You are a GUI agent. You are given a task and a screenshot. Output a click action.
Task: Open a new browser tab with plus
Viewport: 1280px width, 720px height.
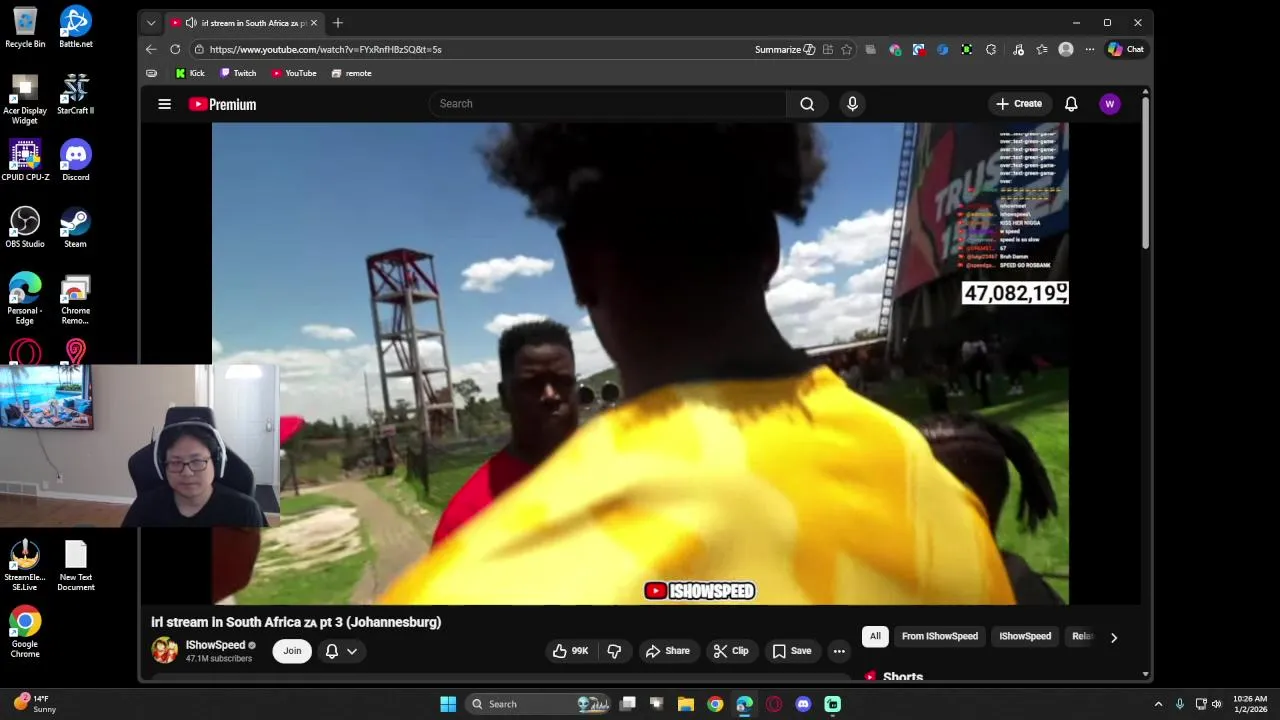[338, 23]
